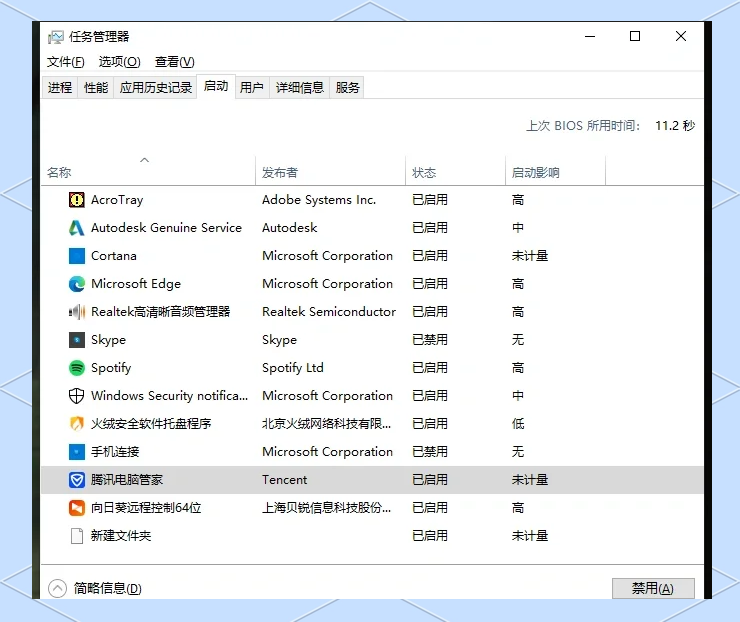
Task: Click the Skype startup item icon
Action: tap(77, 340)
